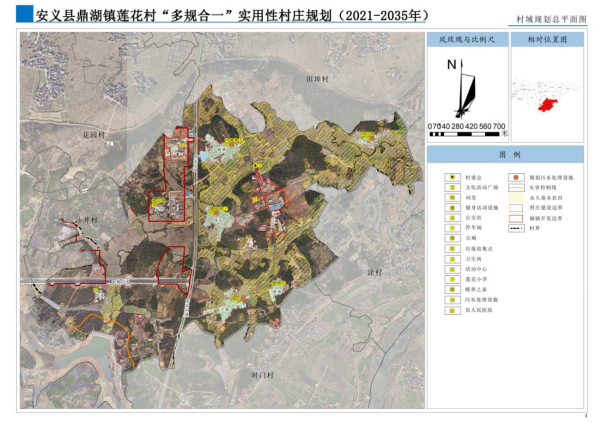Image resolution: width=602 pixels, height=426 pixels.
Task: Click the 永久基本农田 yellow swatch
Action: click(518, 197)
